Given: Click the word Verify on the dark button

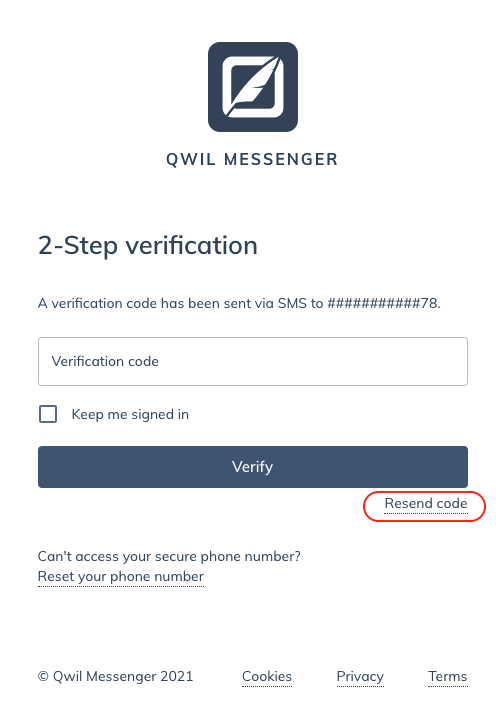Looking at the screenshot, I should pyautogui.click(x=253, y=467).
